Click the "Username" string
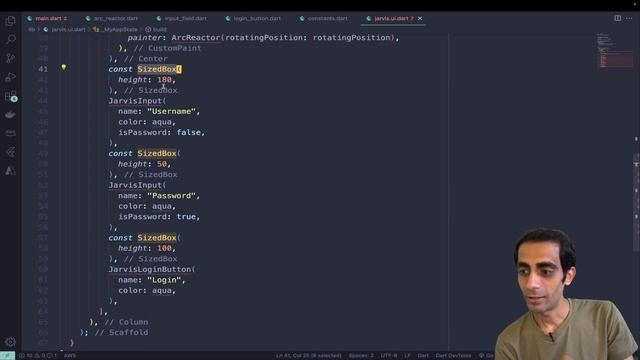This screenshot has width=640, height=360. click(171, 111)
